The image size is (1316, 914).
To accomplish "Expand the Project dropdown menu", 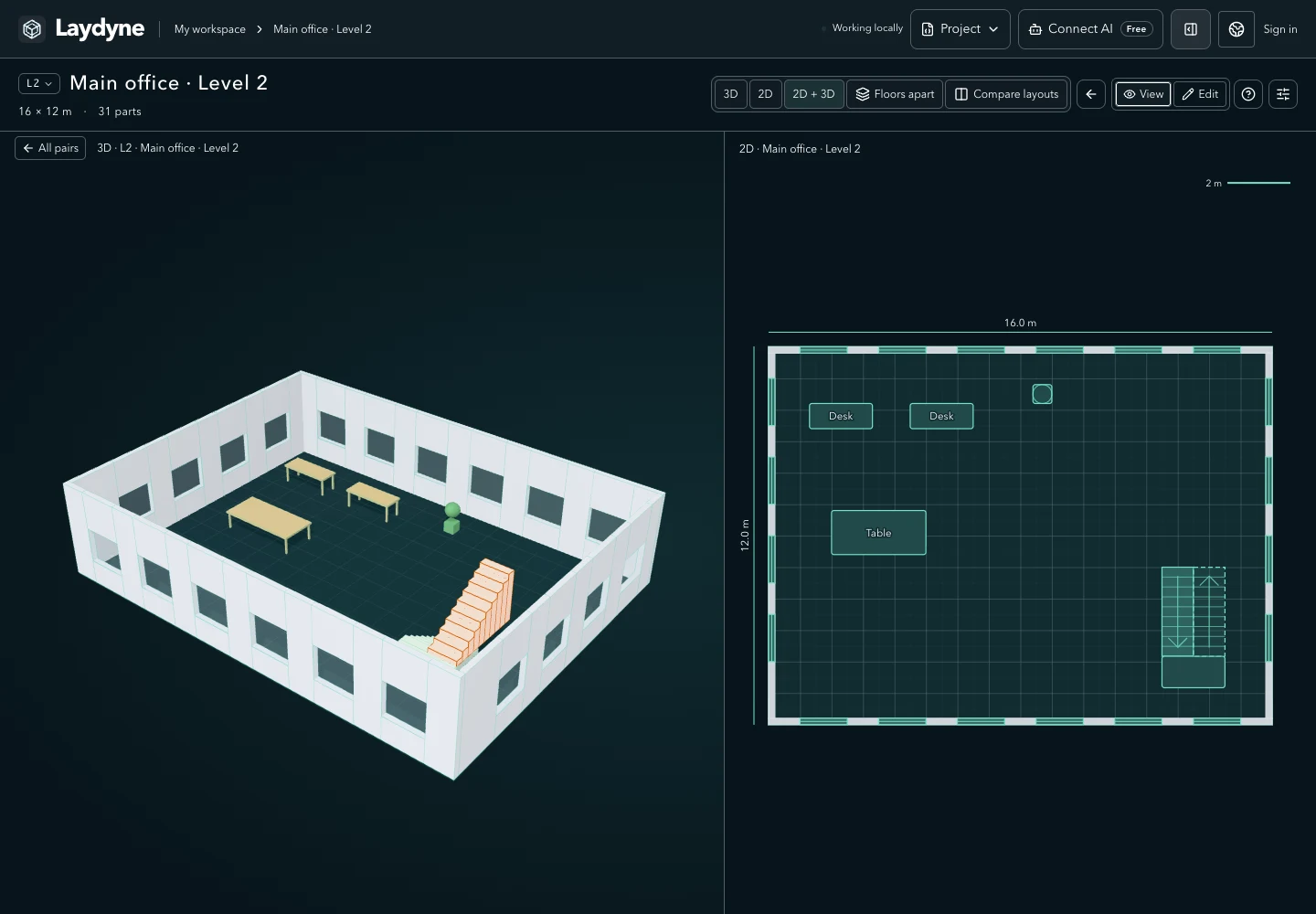I will (x=960, y=29).
